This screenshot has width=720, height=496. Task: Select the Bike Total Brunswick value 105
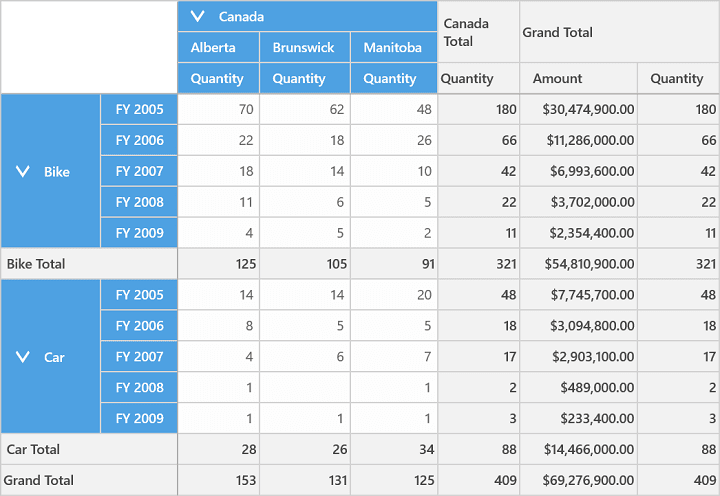305,264
